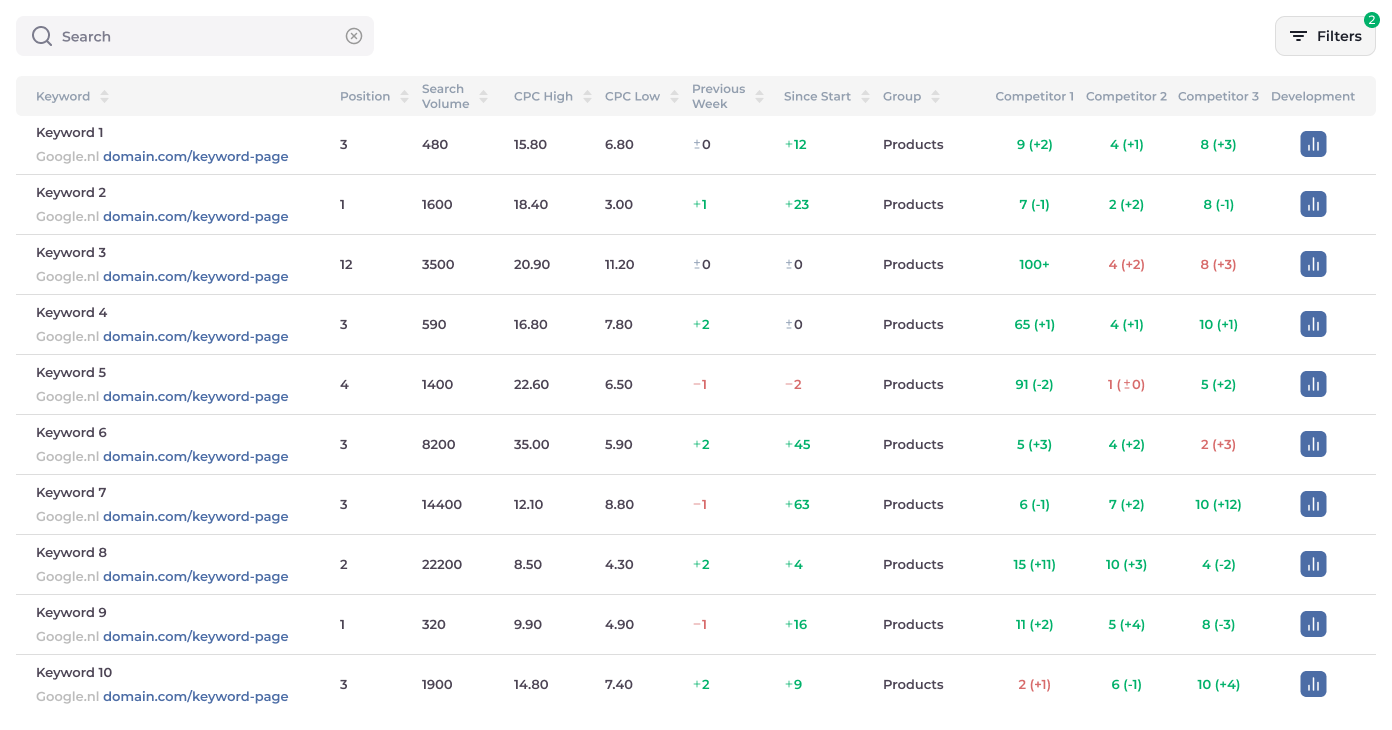1392x730 pixels.
Task: Open Keyword 3 domain.com/keyword-page link
Action: pos(195,277)
